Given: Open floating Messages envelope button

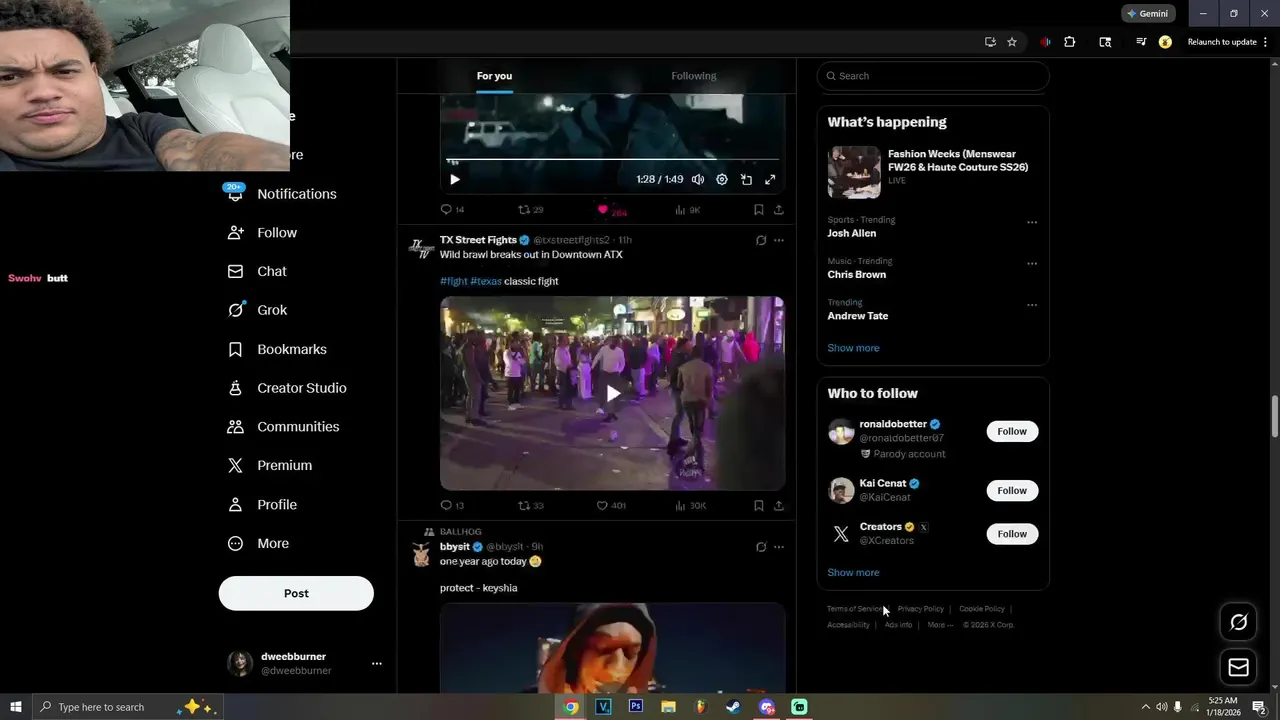Looking at the screenshot, I should pos(1239,667).
